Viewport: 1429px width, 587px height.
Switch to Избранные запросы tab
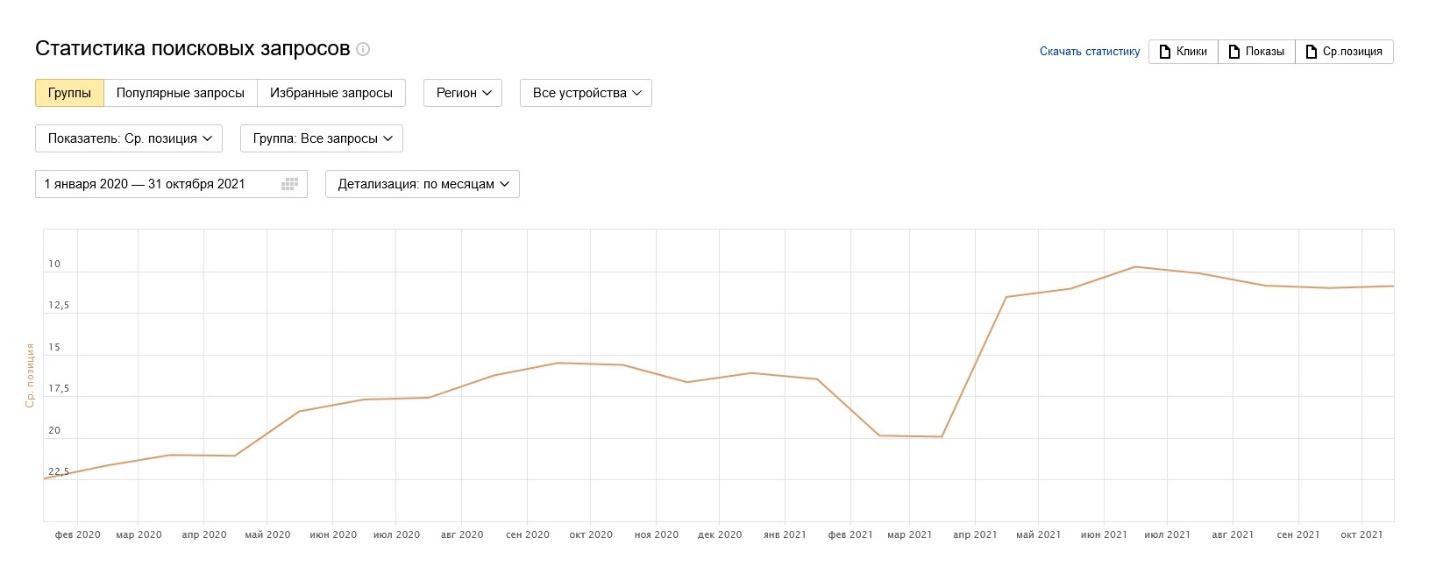[x=331, y=93]
